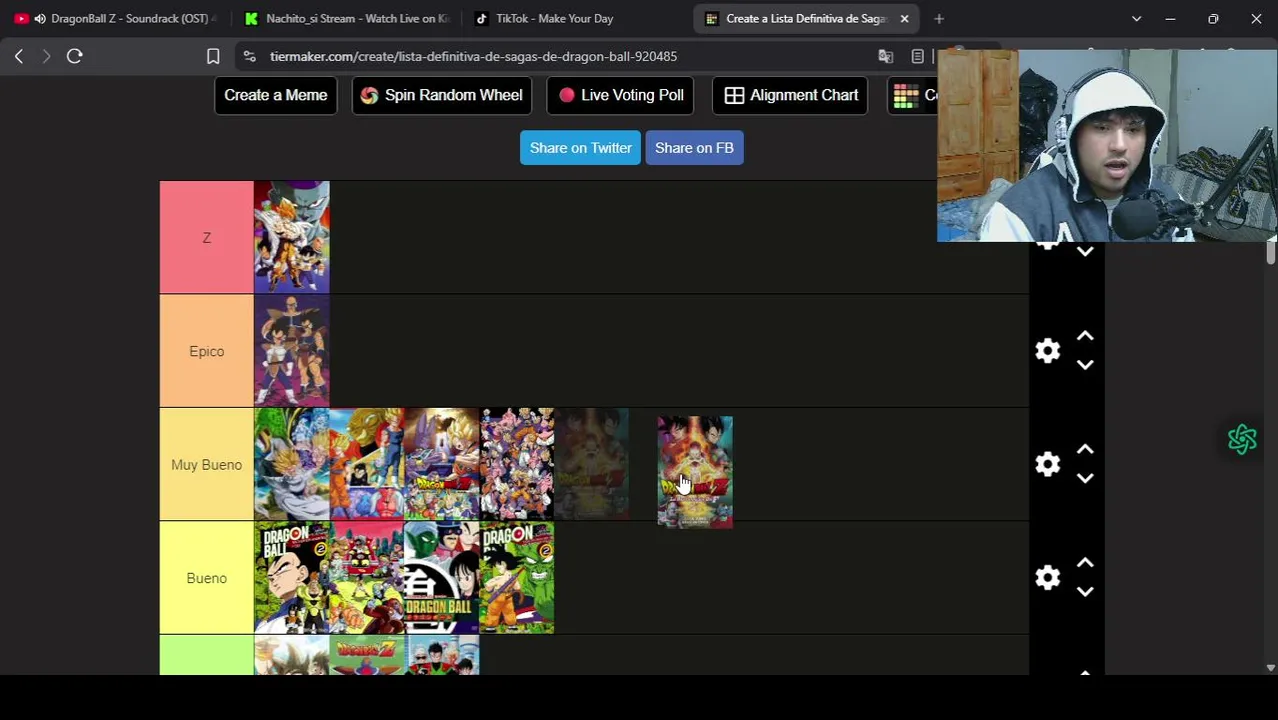
Task: Close the Create a Lista Definitiva tab
Action: (x=904, y=19)
